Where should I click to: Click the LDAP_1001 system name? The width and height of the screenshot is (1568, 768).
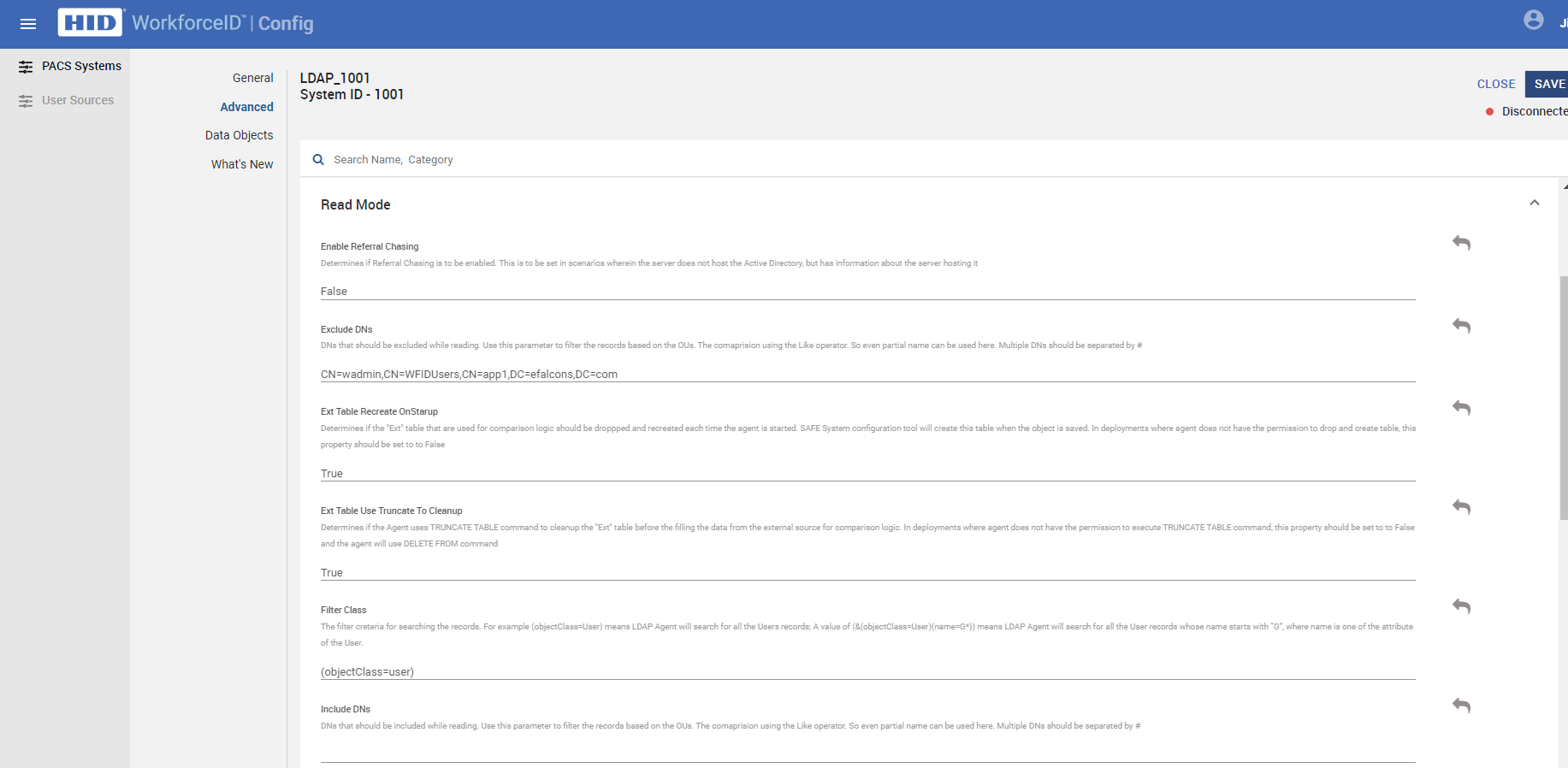click(x=335, y=78)
